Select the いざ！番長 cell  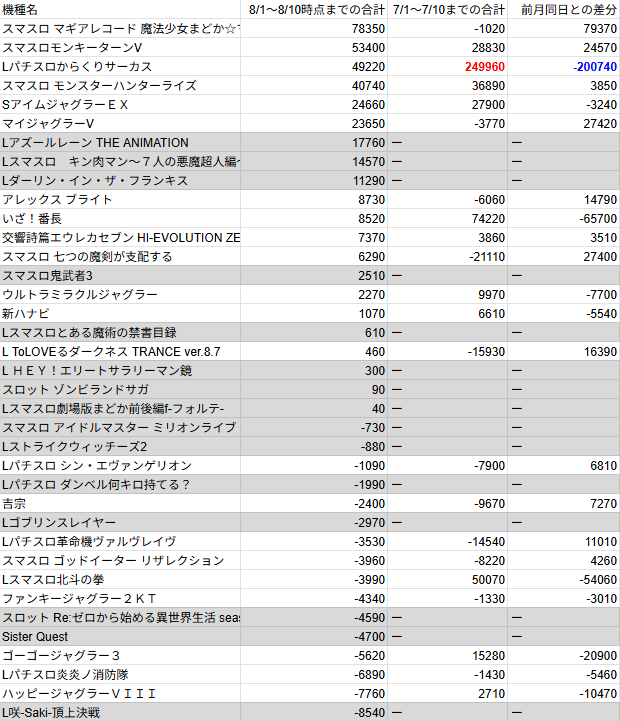pyautogui.click(x=120, y=218)
